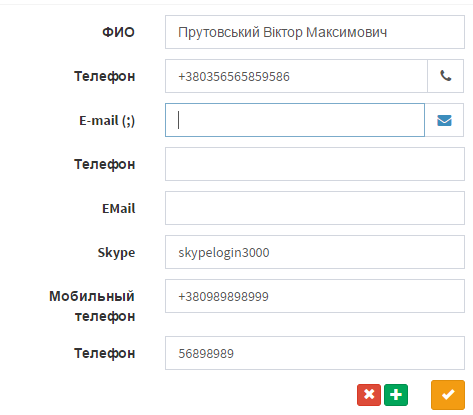Click the mobile field with +380989898999
Screen dimensions: 473x415
tap(315, 296)
